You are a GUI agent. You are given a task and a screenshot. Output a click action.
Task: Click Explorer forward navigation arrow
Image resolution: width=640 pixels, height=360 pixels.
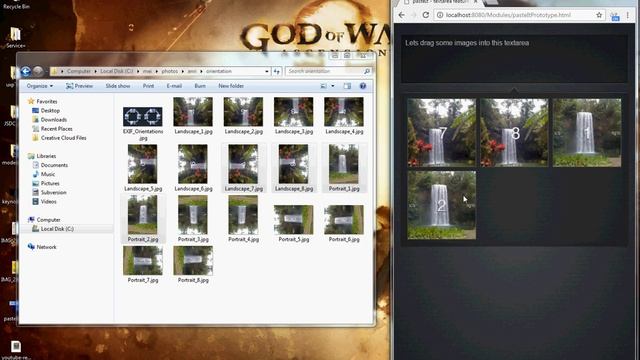pyautogui.click(x=38, y=71)
